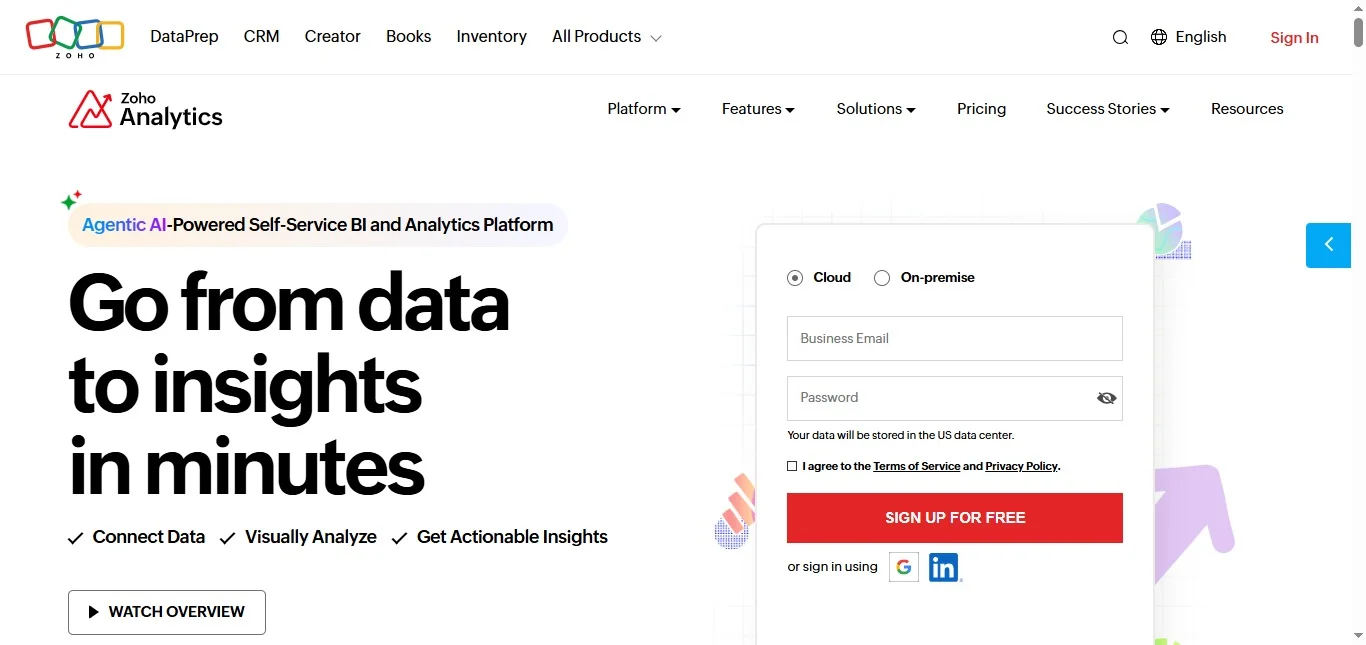Check the agree to Terms checkbox
1366x645 pixels.
[x=793, y=466]
